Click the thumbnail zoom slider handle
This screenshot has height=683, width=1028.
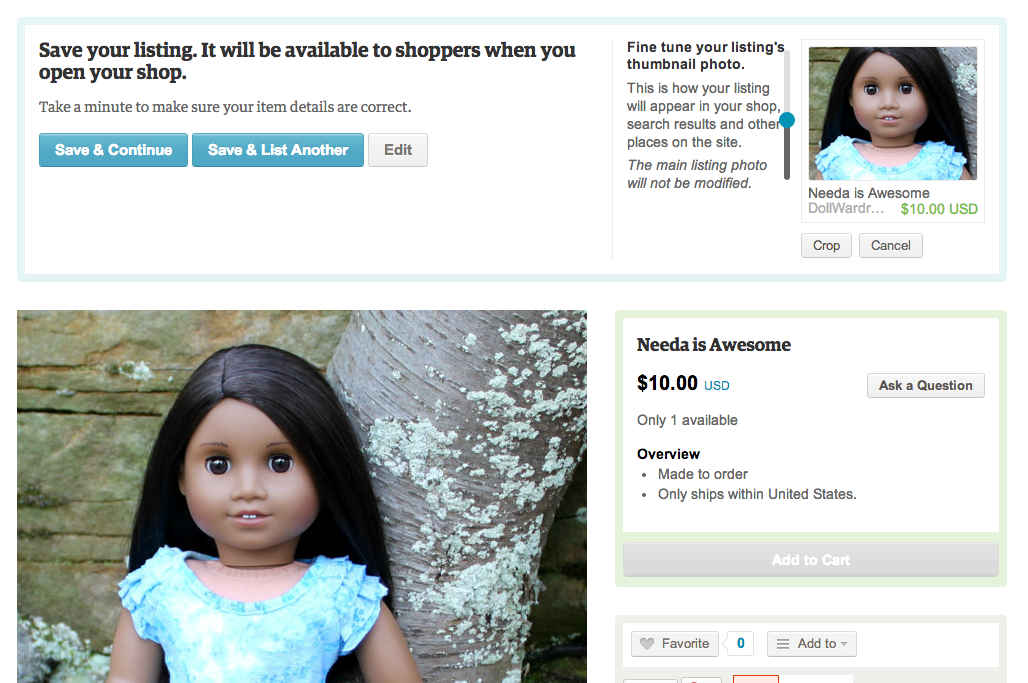787,120
